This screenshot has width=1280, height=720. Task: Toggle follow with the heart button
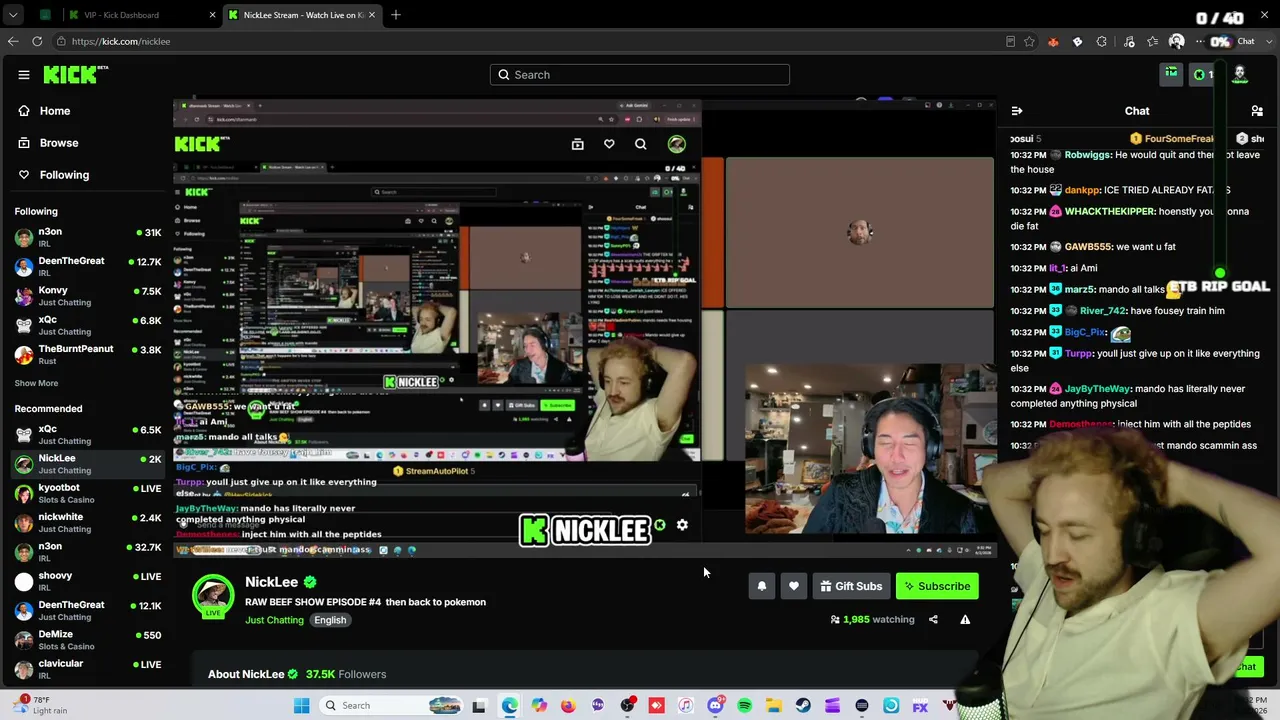click(x=794, y=586)
